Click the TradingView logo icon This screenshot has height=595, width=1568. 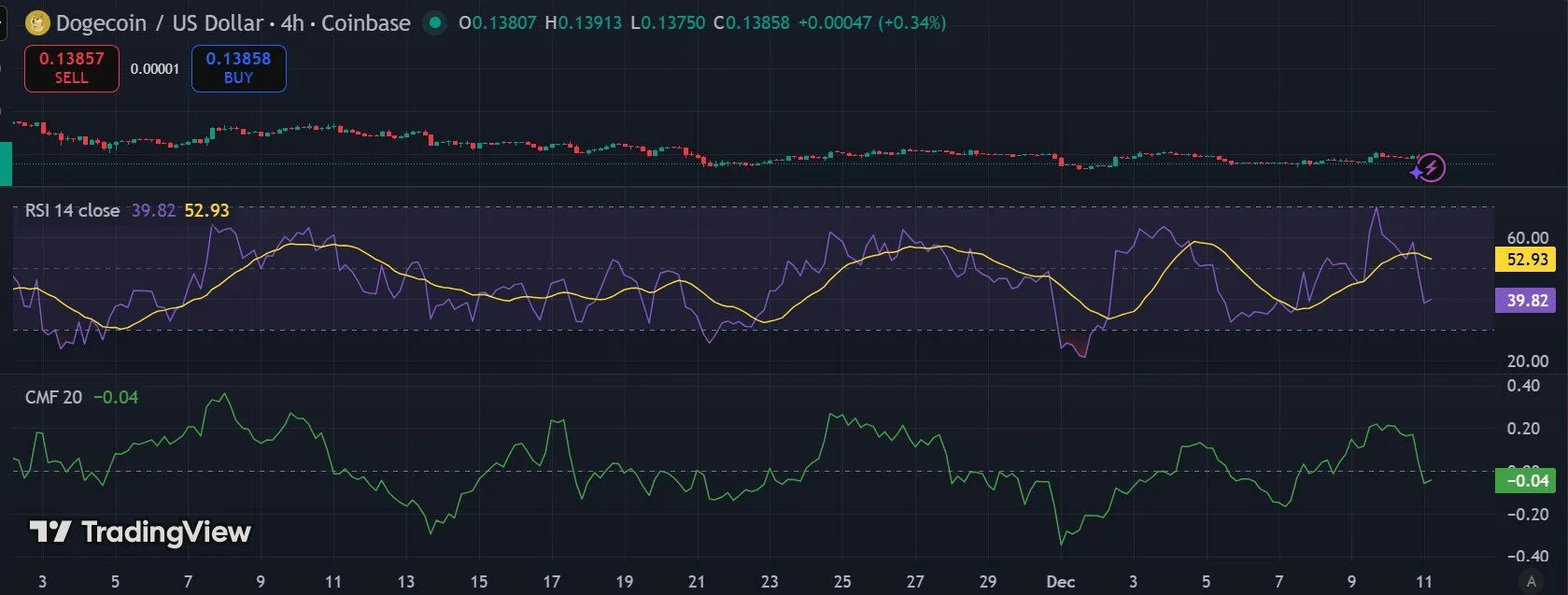pos(50,532)
